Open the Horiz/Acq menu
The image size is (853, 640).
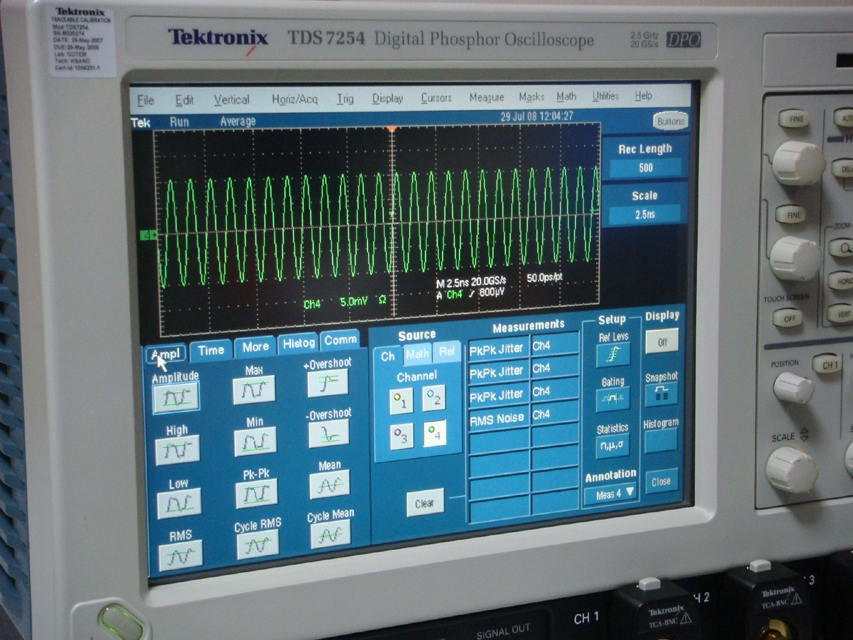[294, 99]
